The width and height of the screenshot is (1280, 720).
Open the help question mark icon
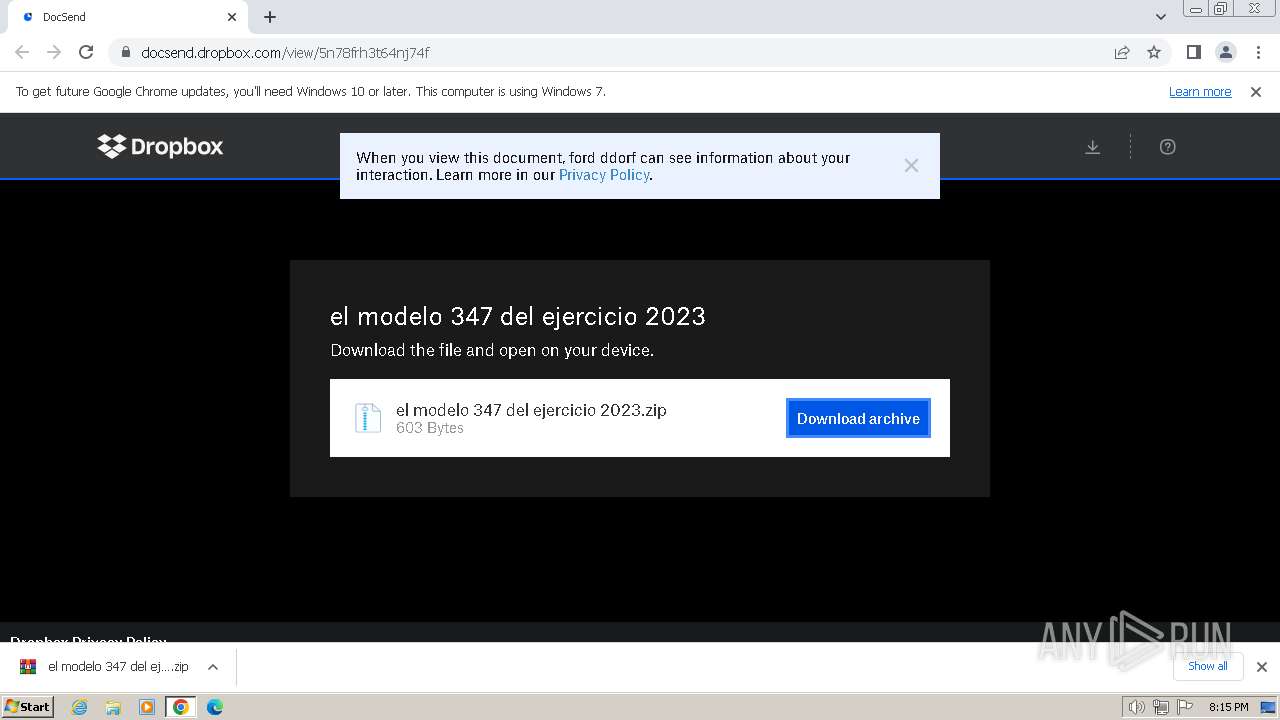tap(1167, 147)
